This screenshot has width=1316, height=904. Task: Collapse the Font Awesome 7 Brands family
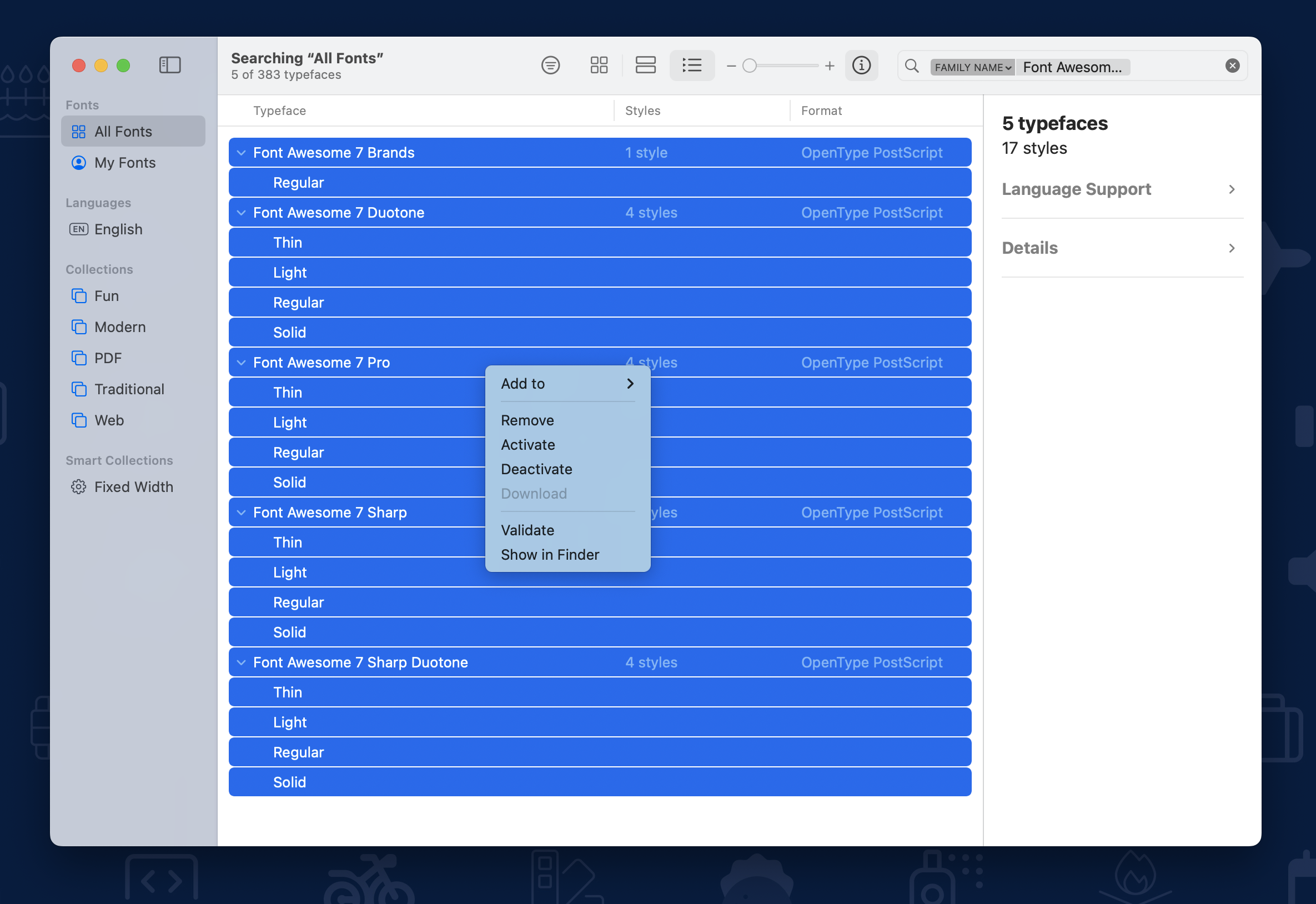tap(240, 152)
